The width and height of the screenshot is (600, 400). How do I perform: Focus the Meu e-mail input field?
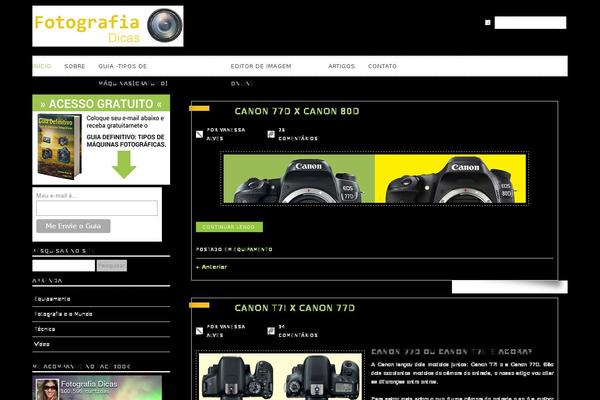tap(97, 208)
